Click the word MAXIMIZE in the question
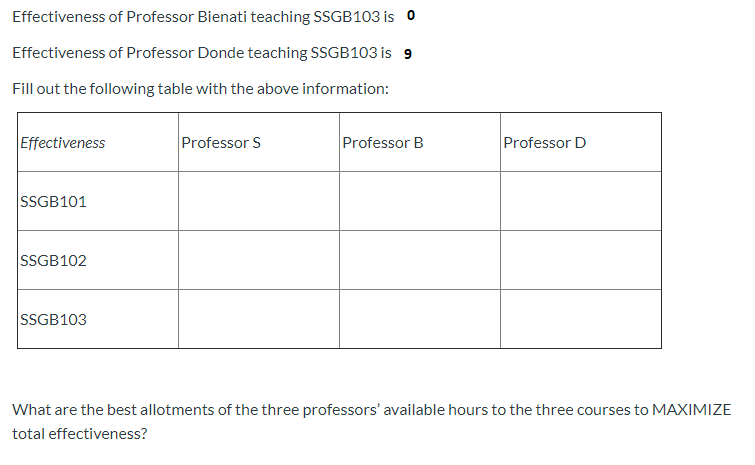Viewport: 755px width, 465px height. pos(691,410)
